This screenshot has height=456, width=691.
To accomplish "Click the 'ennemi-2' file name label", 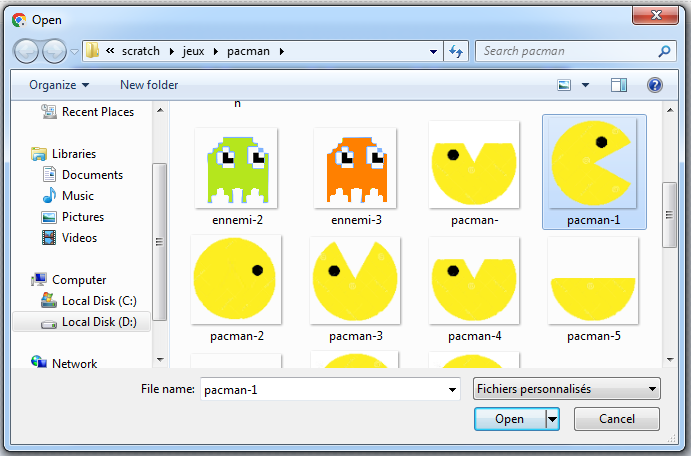I will [238, 220].
